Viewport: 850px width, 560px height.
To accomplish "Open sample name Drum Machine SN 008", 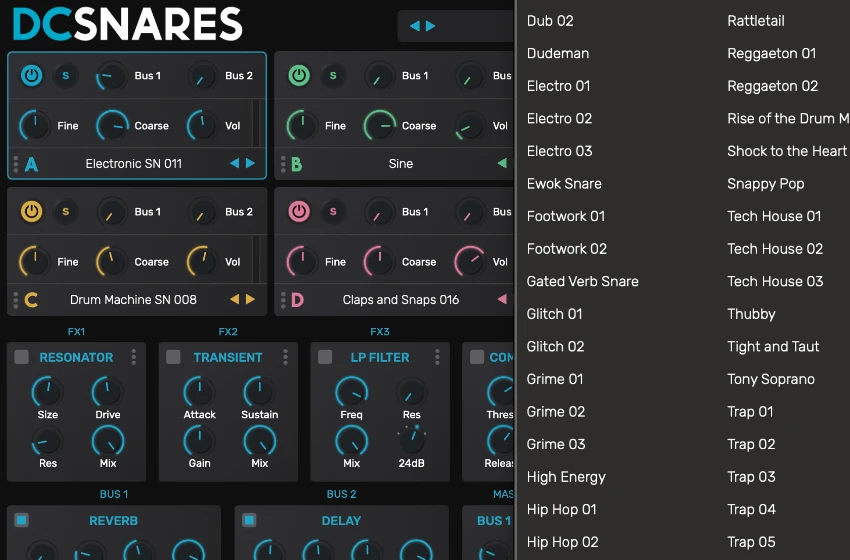I will tap(133, 300).
